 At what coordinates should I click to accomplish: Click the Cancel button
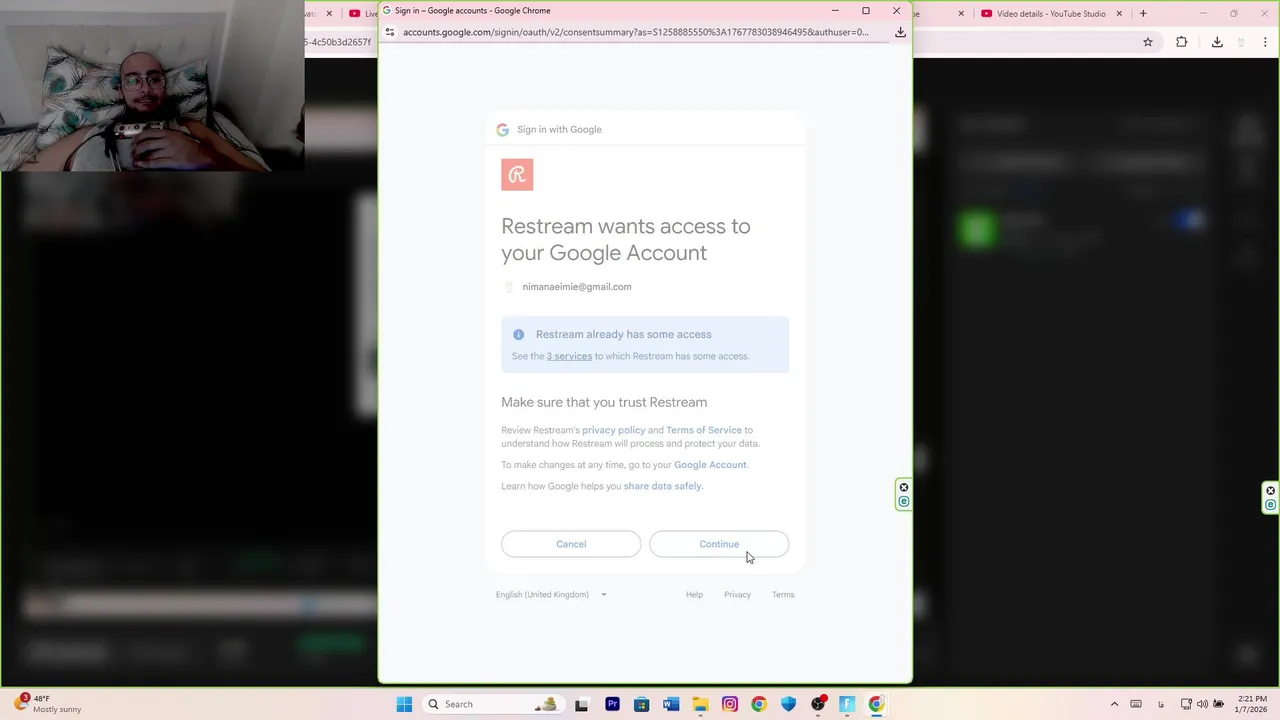pyautogui.click(x=571, y=544)
